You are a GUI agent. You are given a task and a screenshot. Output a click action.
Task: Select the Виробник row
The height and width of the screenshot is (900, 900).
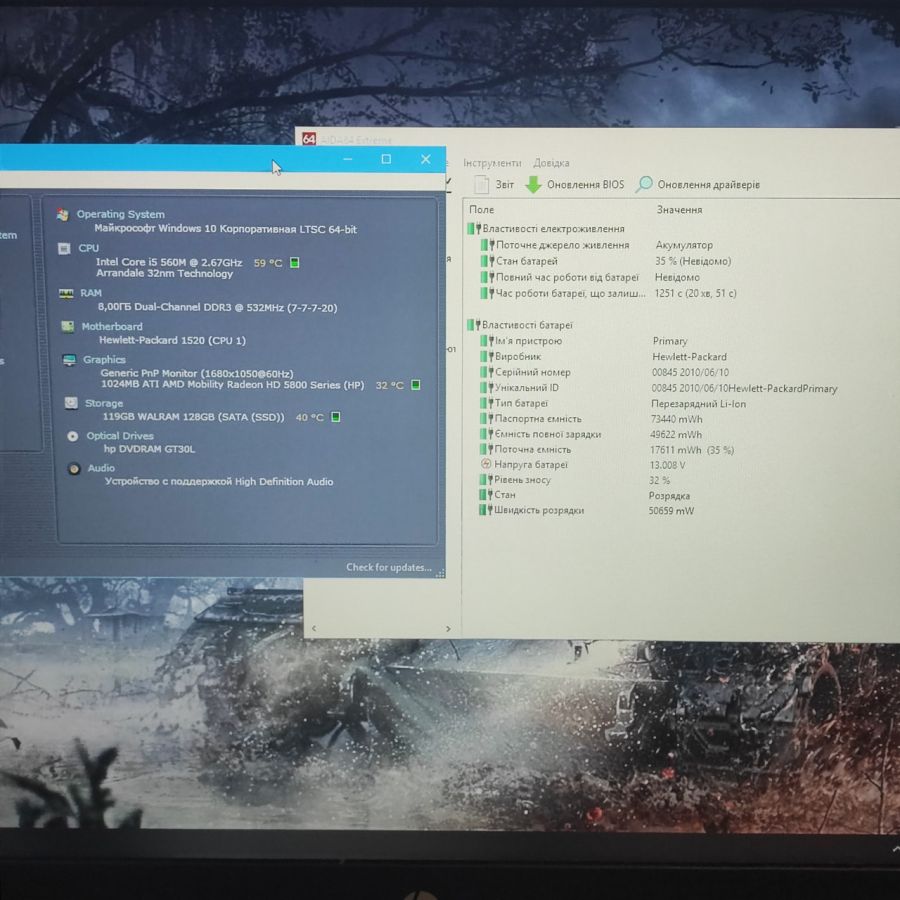tap(603, 356)
